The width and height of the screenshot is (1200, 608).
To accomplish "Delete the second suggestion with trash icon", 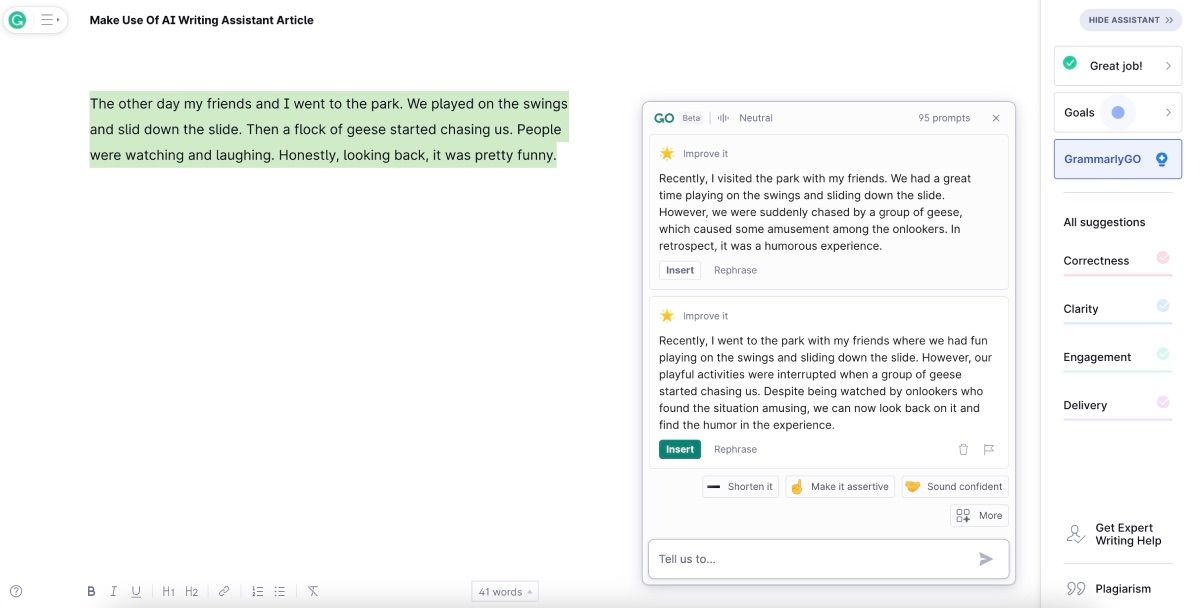I will click(963, 450).
